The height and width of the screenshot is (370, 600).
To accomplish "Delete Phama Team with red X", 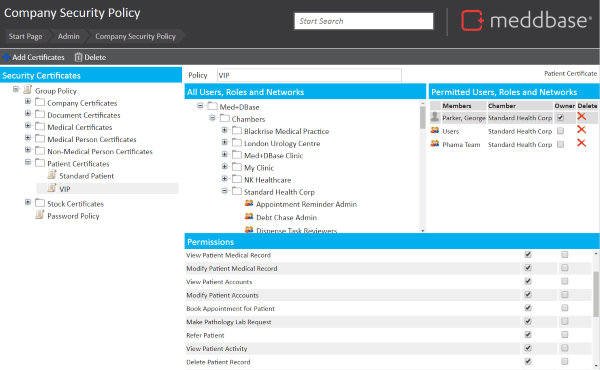I will tap(581, 143).
